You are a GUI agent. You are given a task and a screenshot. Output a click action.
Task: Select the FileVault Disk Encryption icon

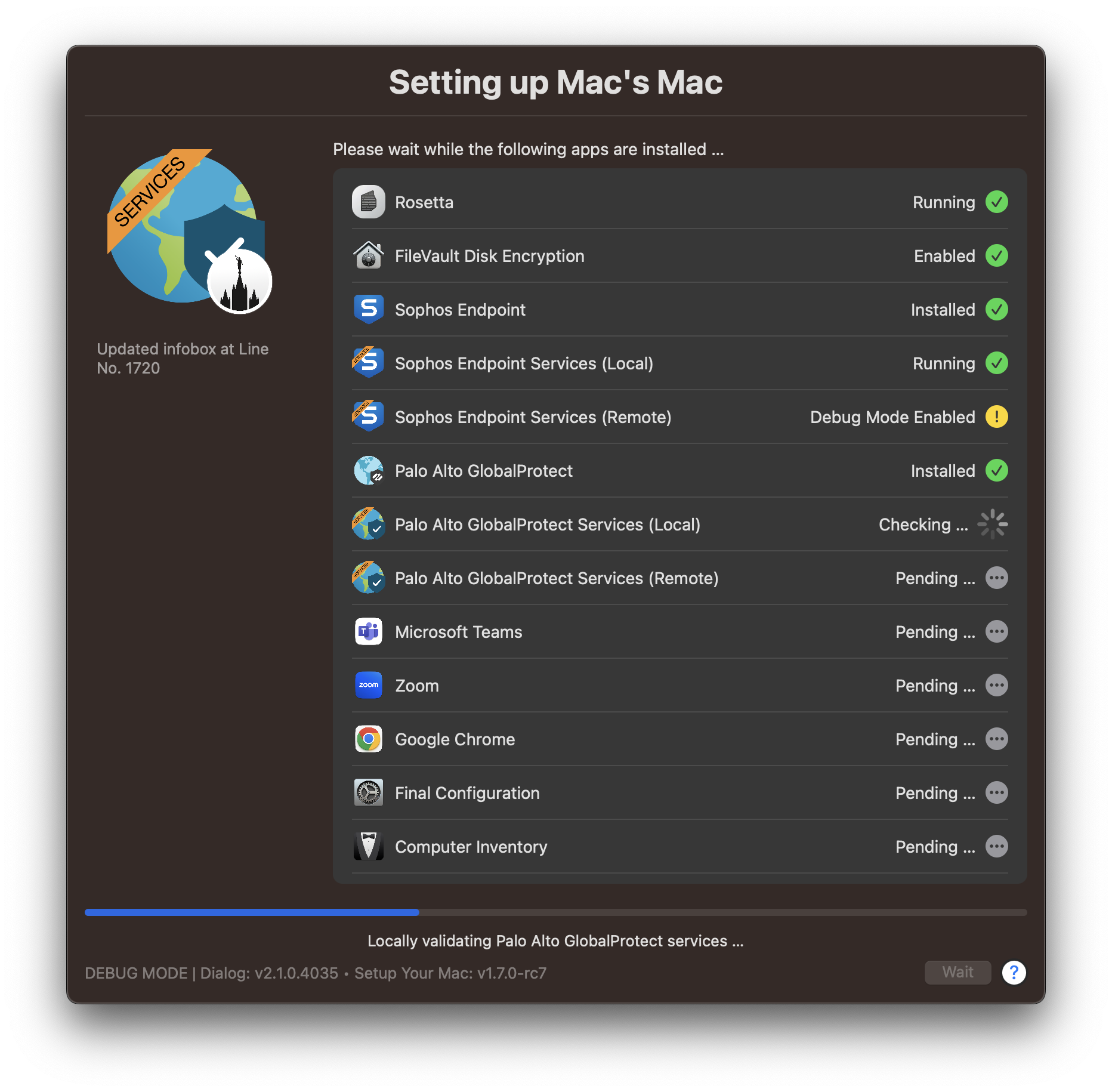tap(369, 255)
